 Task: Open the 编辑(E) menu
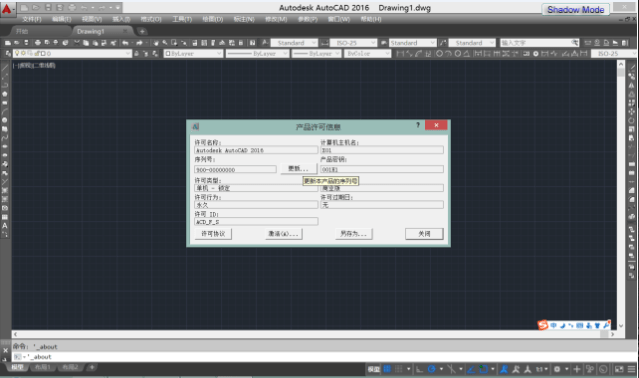pos(62,19)
